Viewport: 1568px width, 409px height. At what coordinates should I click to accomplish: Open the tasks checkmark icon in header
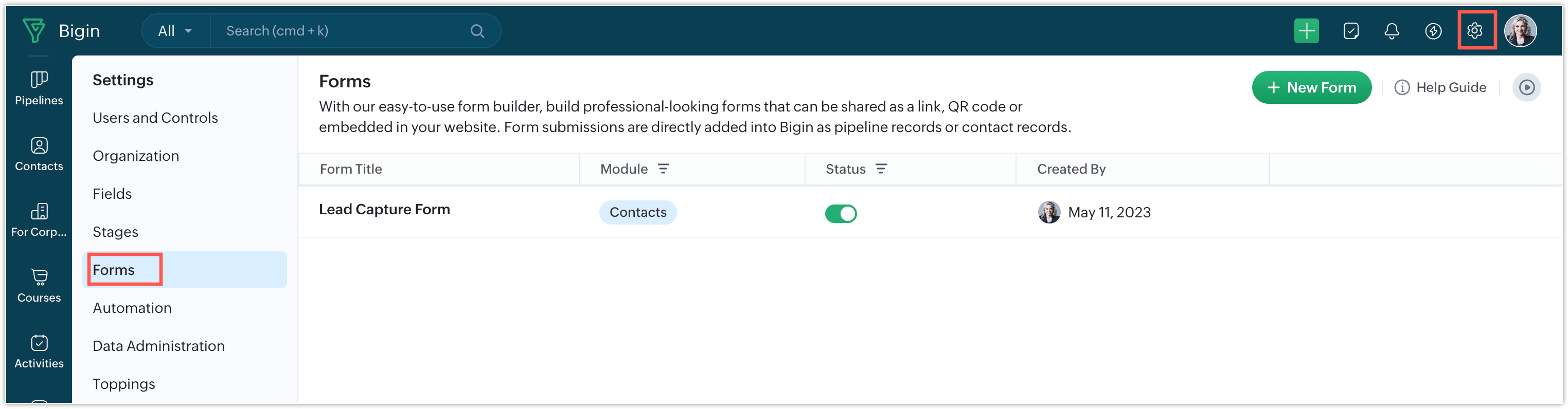pos(1351,31)
